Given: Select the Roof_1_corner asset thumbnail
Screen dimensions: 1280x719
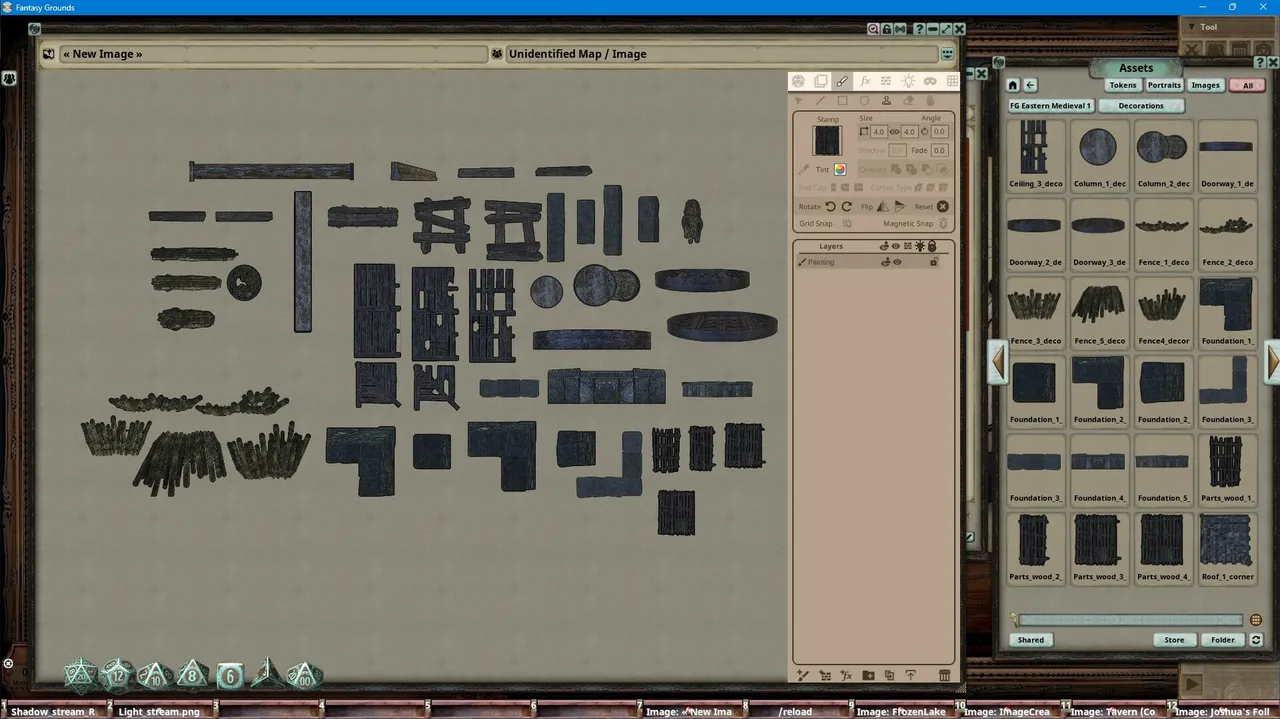Looking at the screenshot, I should (x=1227, y=548).
